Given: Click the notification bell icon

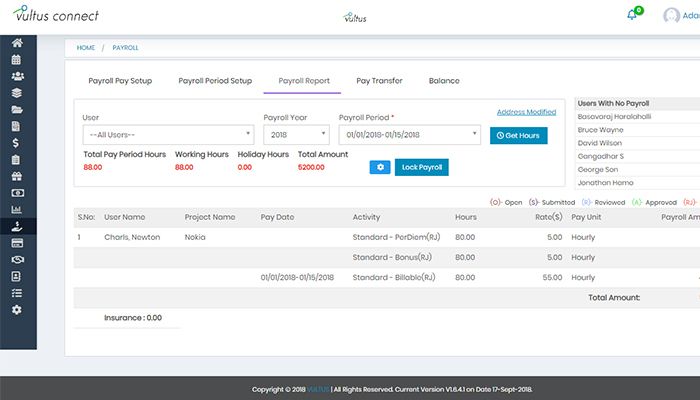Looking at the screenshot, I should pyautogui.click(x=632, y=15).
